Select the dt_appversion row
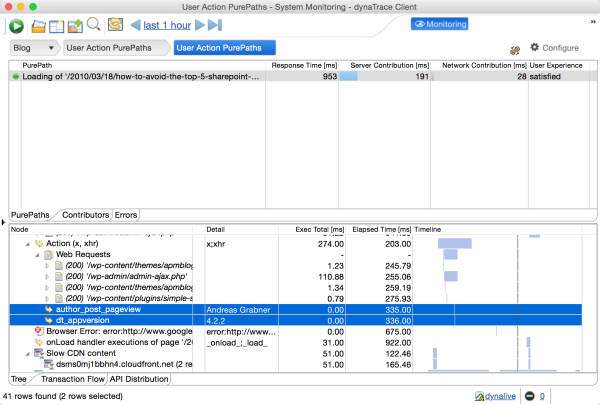600x405 pixels. tap(295, 321)
